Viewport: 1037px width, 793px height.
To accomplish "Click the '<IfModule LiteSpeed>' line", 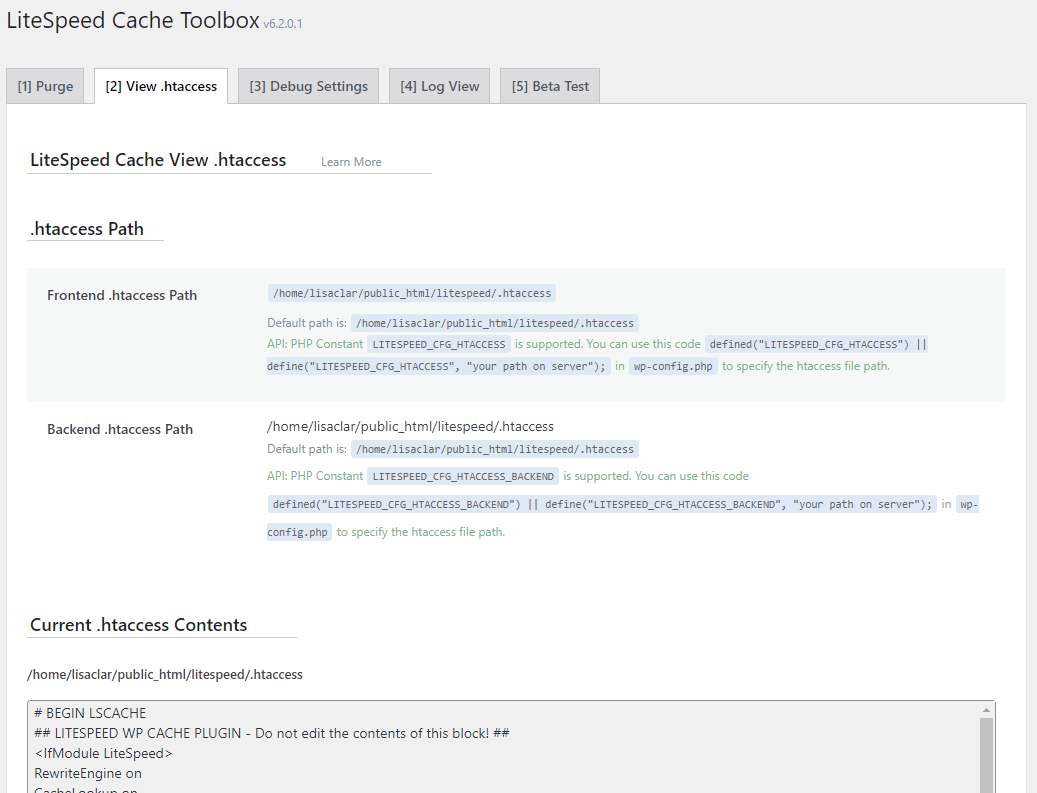I will (x=103, y=753).
